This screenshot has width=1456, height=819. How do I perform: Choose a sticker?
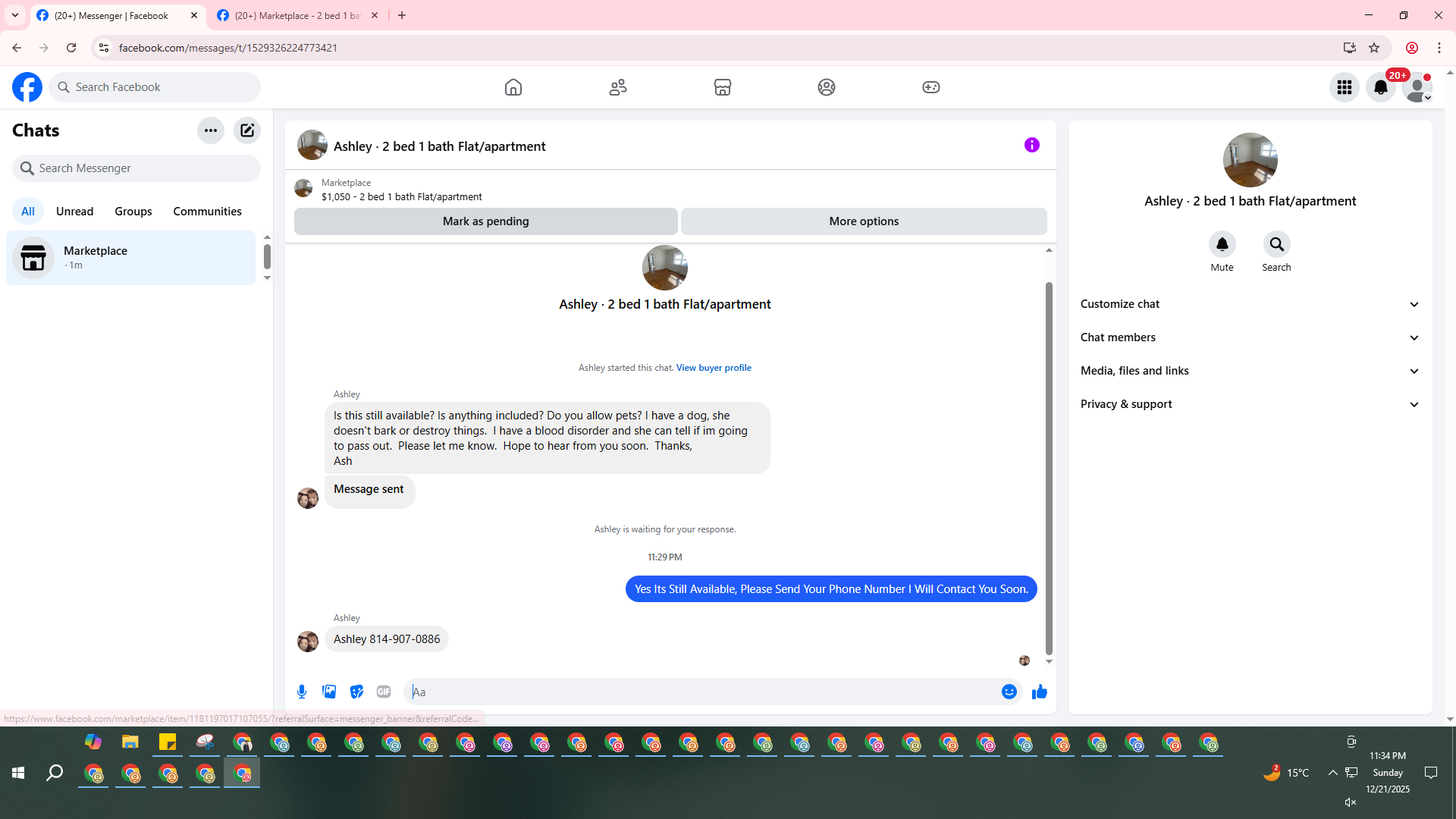pyautogui.click(x=356, y=692)
